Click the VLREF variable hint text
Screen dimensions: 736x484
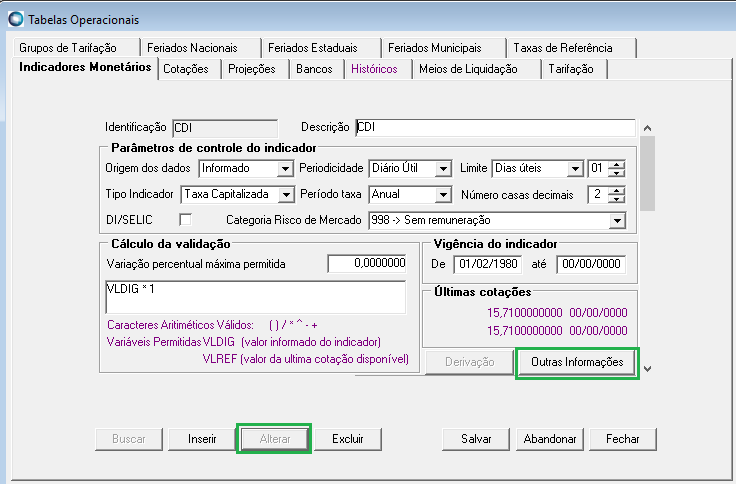click(306, 359)
